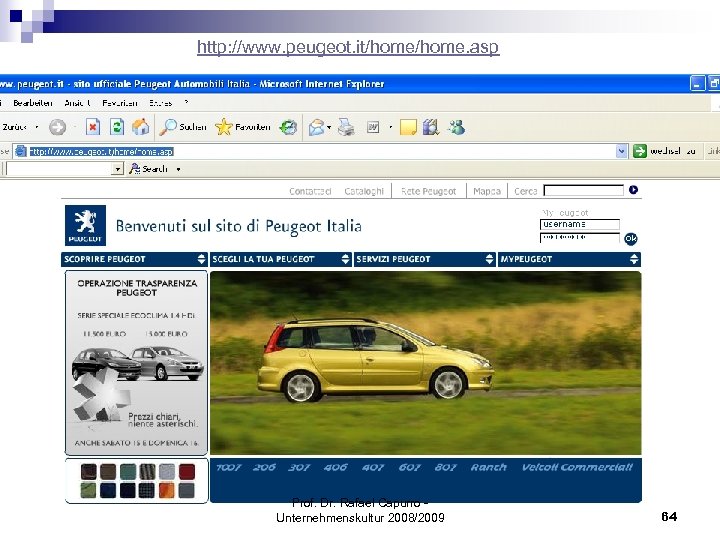Click the Search binoculars icon in lower toolbar
This screenshot has width=720, height=540.
[x=134, y=169]
